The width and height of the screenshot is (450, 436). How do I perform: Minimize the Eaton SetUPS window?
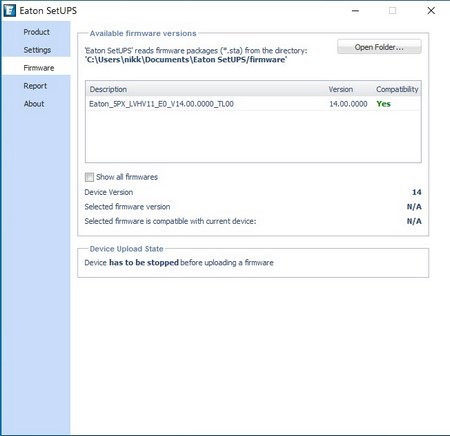click(x=355, y=11)
